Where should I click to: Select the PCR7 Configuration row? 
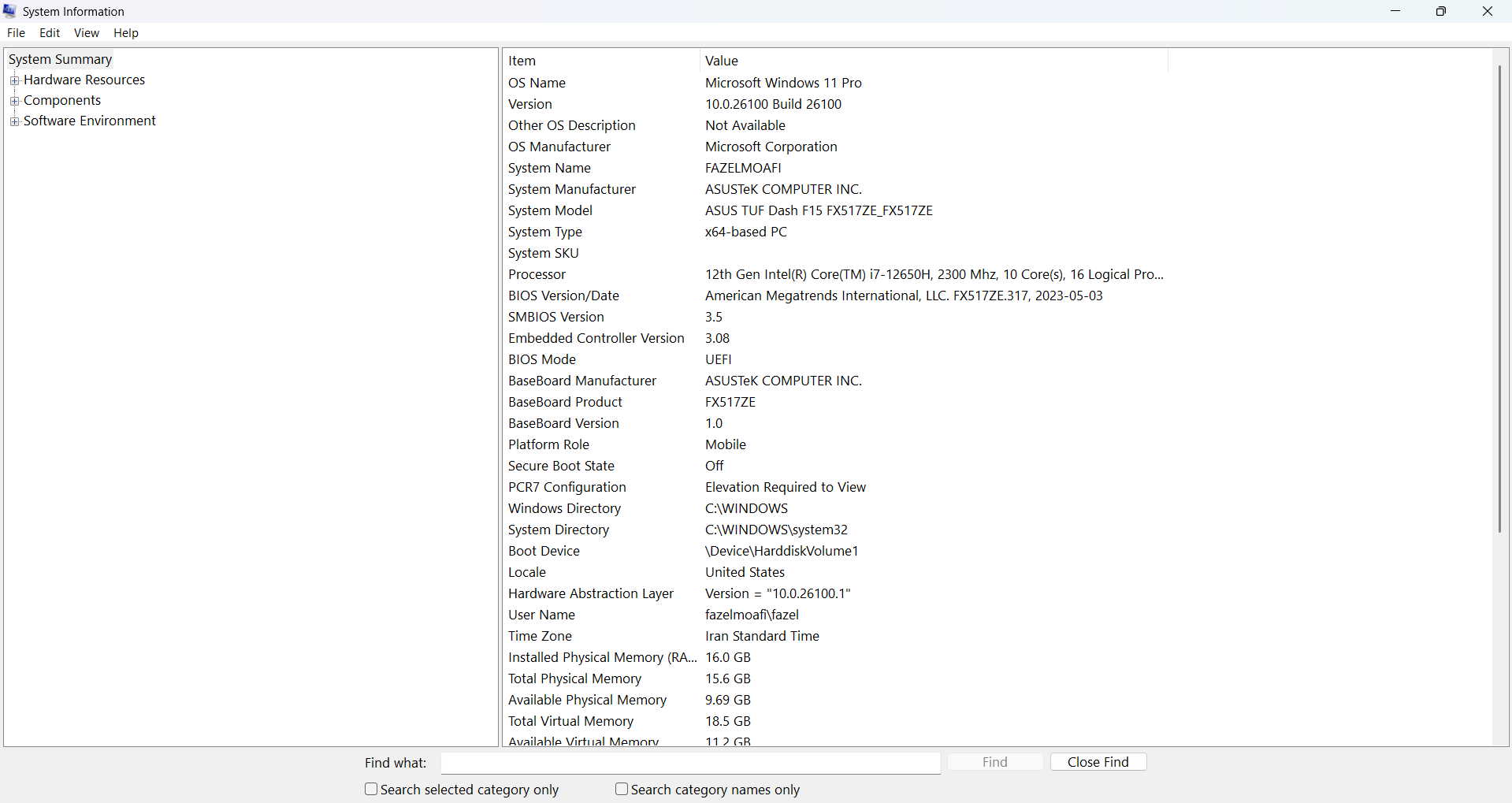835,487
